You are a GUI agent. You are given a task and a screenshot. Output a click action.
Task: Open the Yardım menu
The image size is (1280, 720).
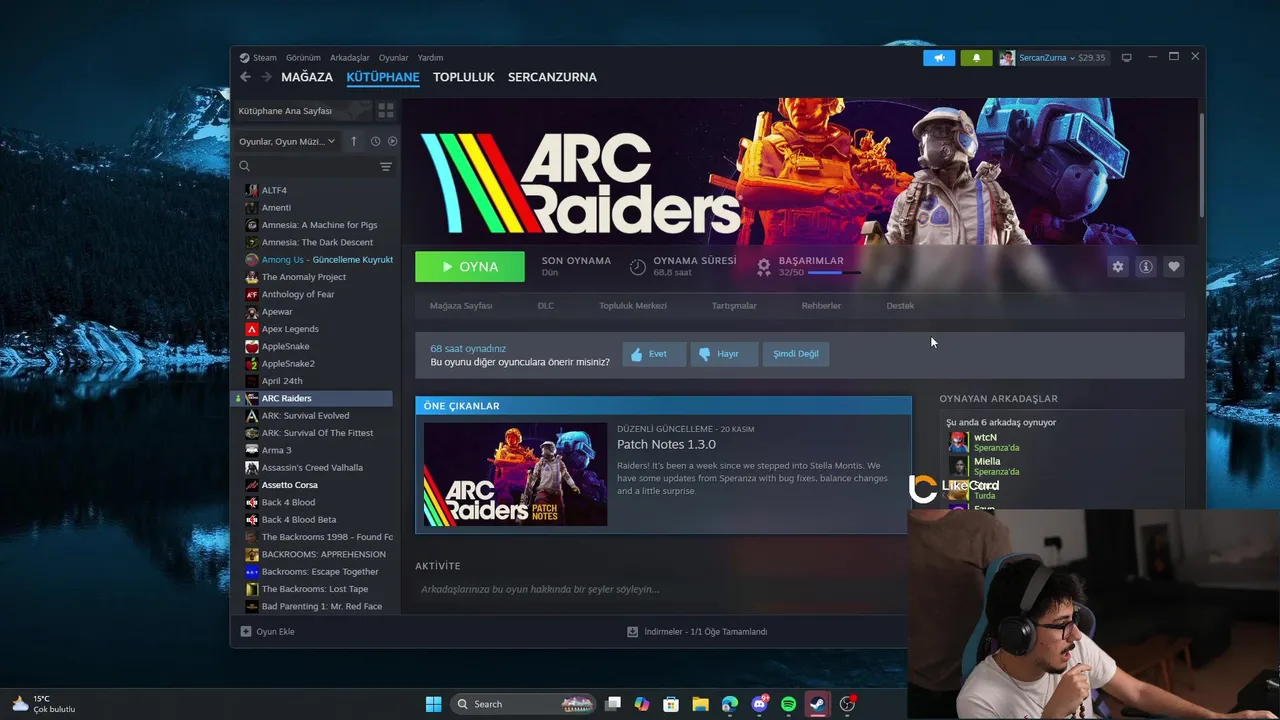pyautogui.click(x=430, y=58)
